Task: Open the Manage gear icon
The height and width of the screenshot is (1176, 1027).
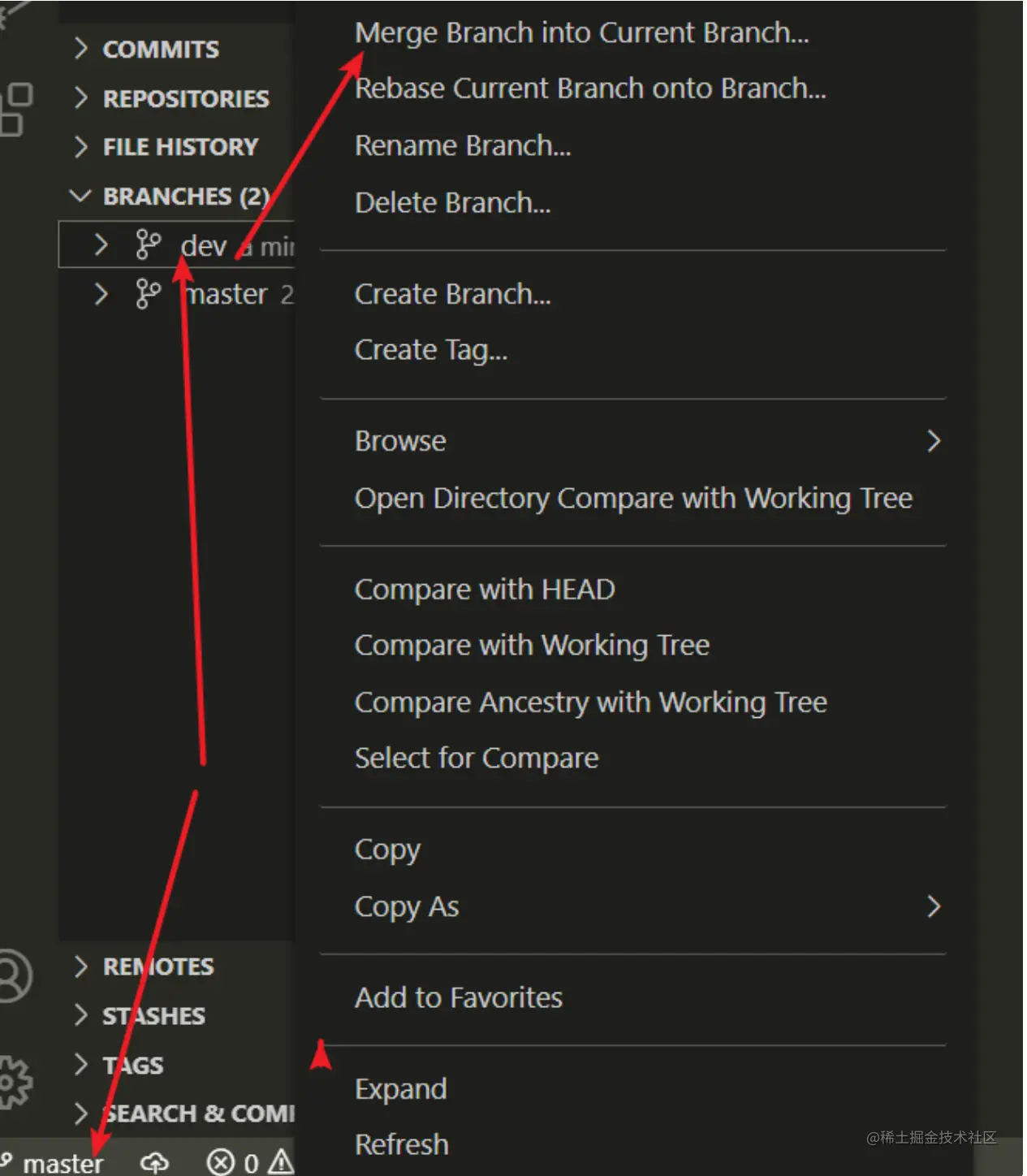Action: 14,1081
